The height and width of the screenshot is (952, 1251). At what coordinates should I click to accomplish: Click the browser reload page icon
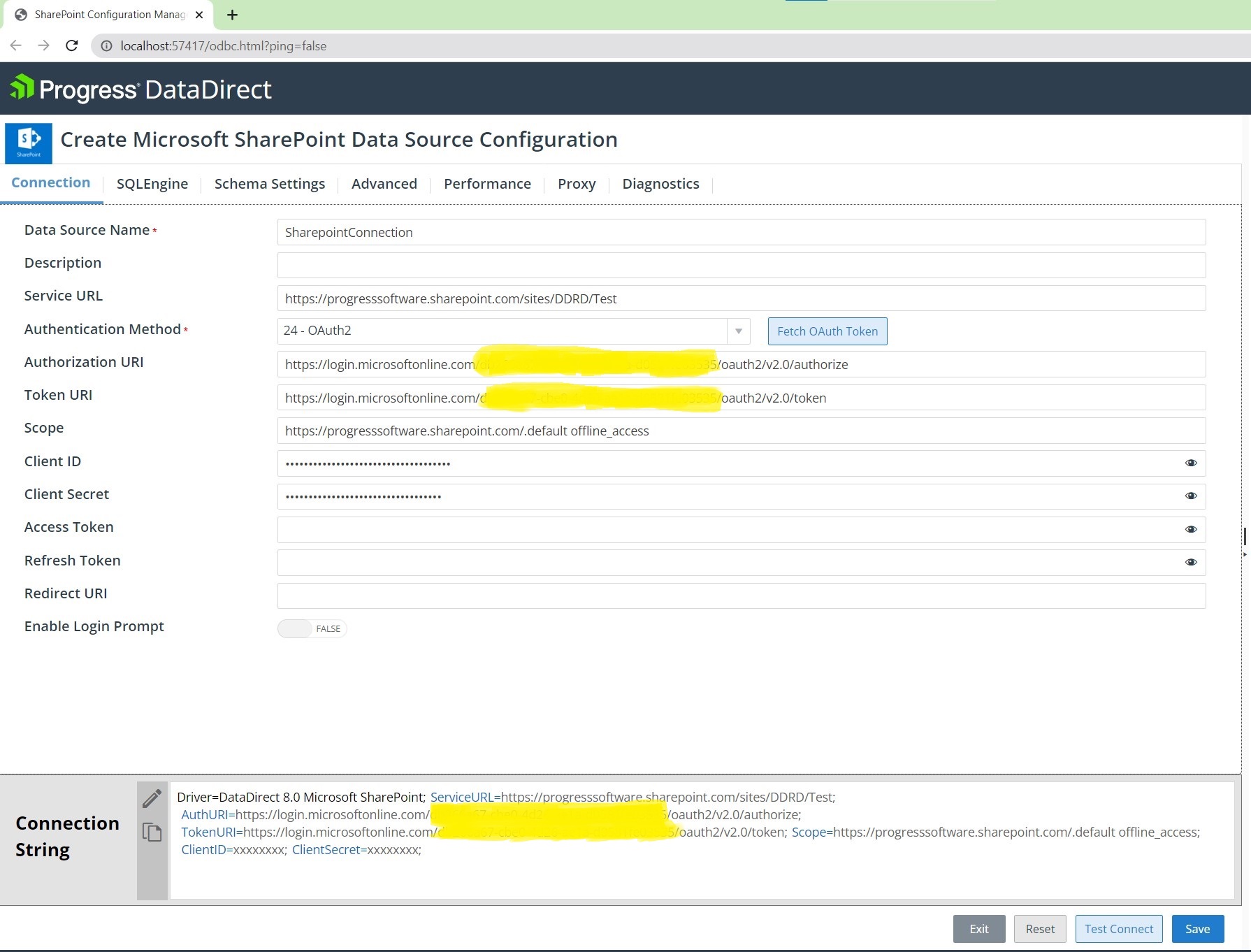(71, 46)
